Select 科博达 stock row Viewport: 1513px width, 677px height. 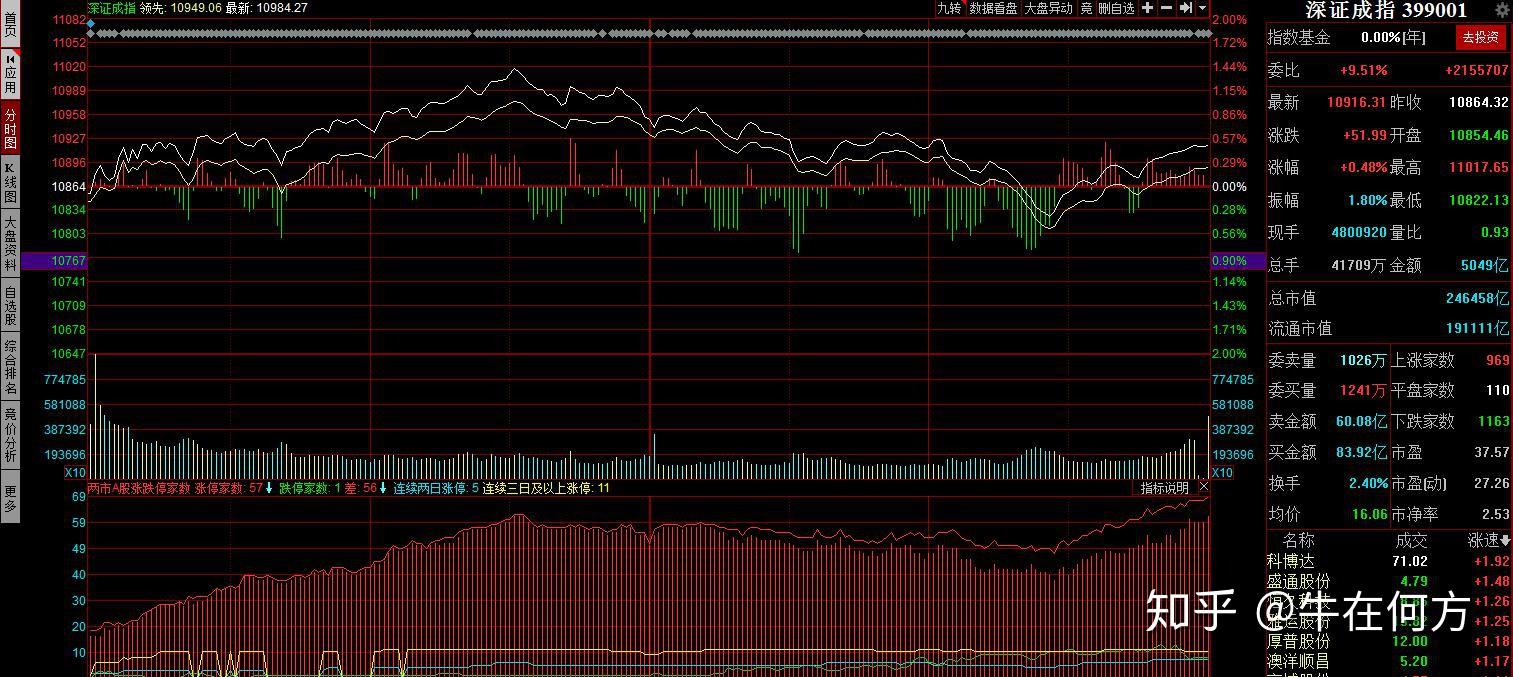(1388, 561)
